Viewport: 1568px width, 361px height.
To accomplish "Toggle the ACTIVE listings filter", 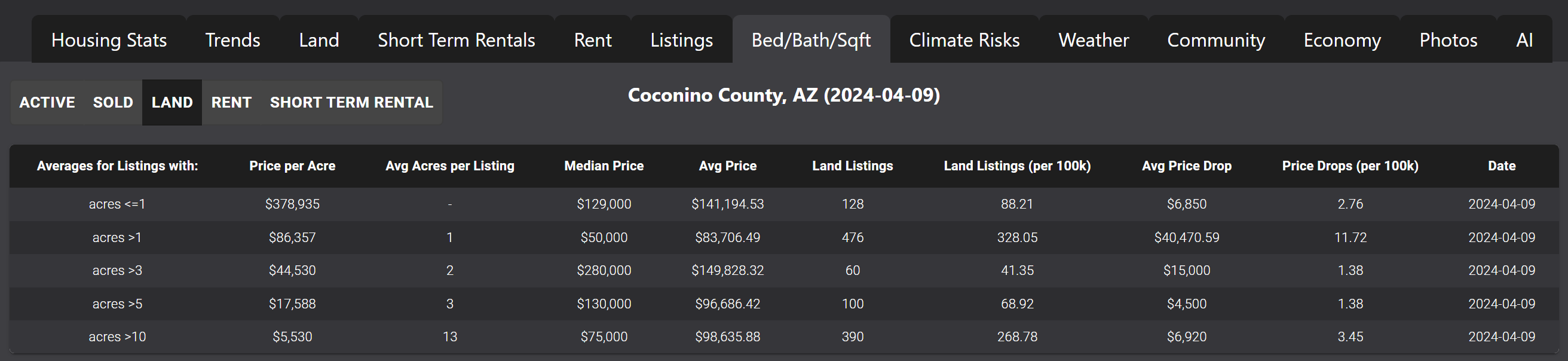I will 47,102.
